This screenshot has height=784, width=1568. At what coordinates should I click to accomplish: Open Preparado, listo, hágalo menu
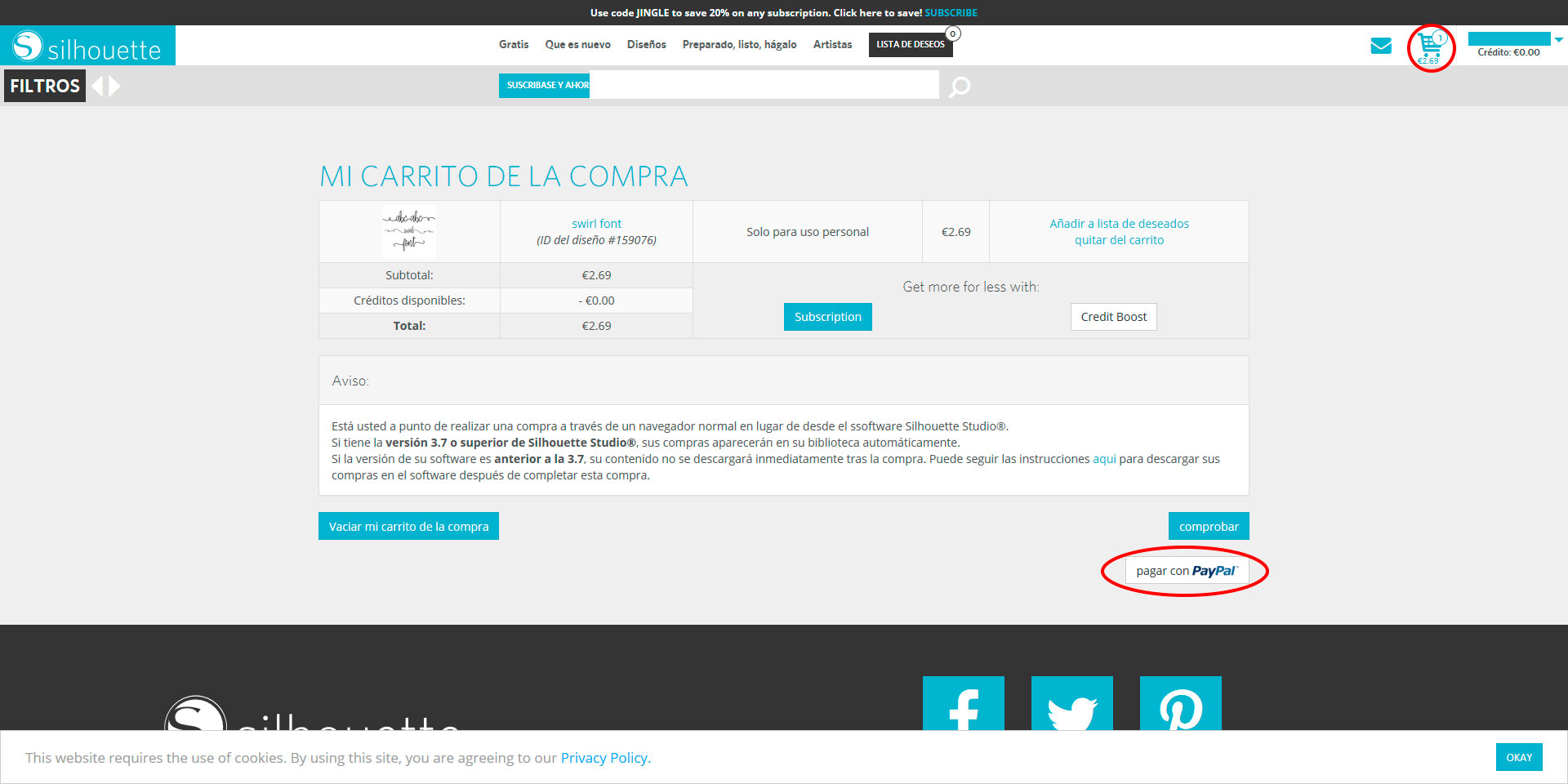pos(739,44)
